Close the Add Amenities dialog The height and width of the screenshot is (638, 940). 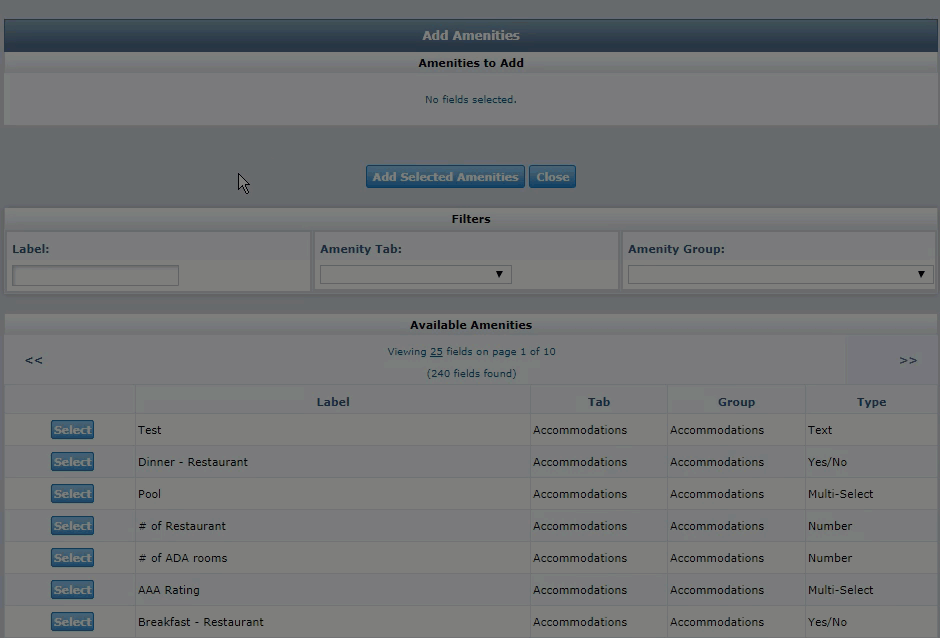pos(552,177)
